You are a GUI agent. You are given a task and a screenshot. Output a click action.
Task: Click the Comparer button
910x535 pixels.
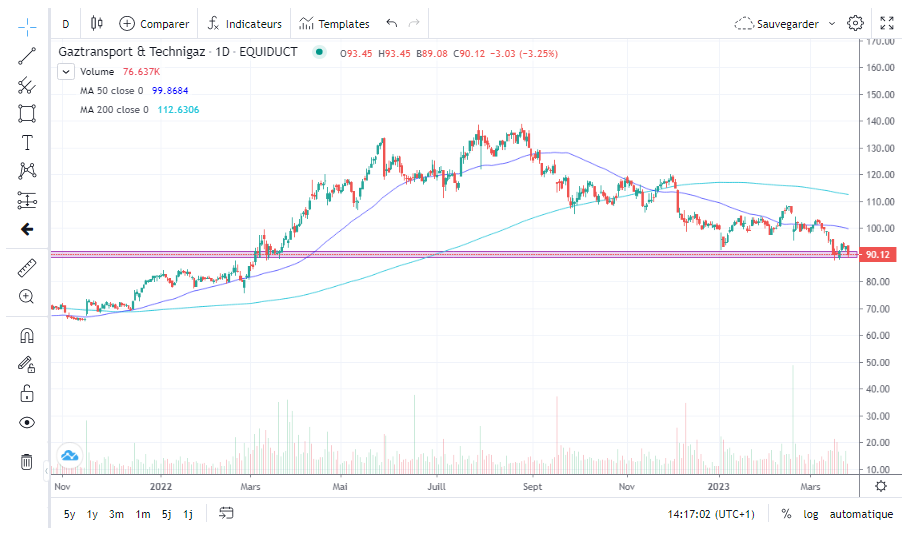click(154, 24)
